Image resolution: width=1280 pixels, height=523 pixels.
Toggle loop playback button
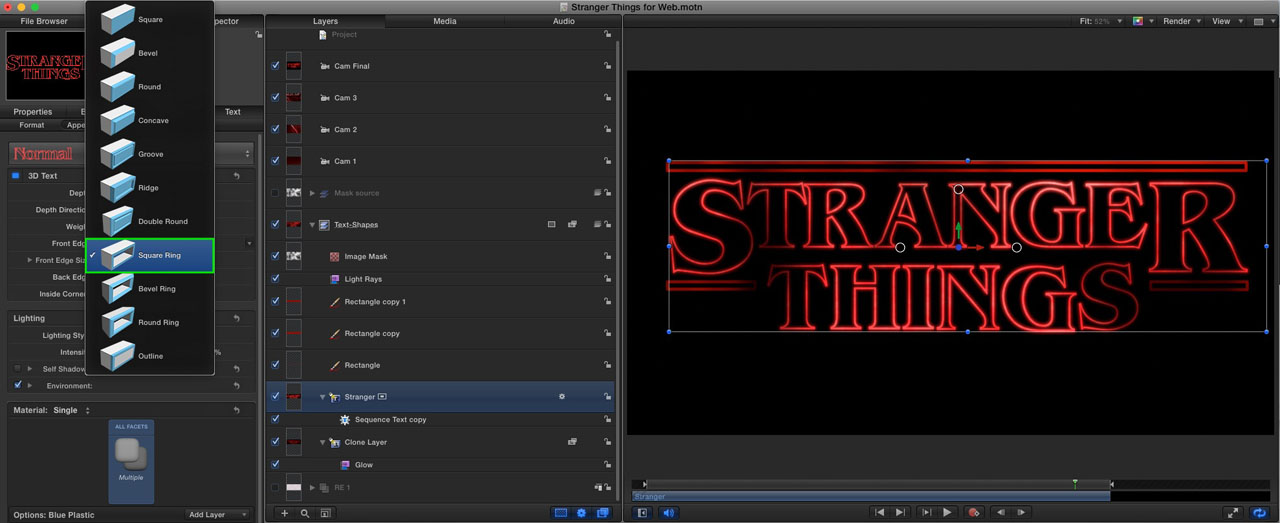(x=1260, y=513)
